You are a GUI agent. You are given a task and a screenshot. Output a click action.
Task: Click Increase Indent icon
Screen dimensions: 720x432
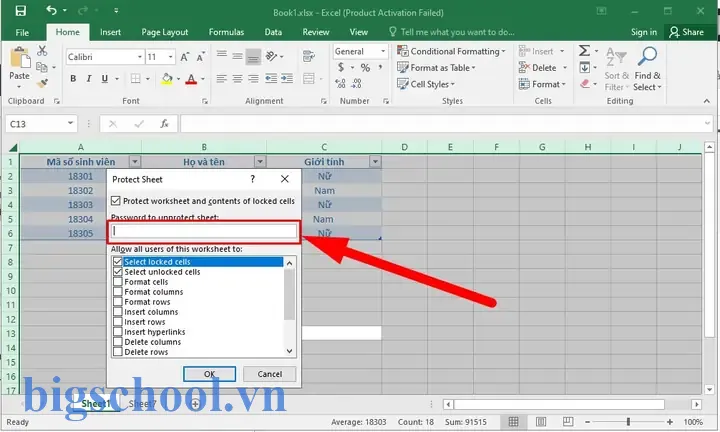[287, 79]
